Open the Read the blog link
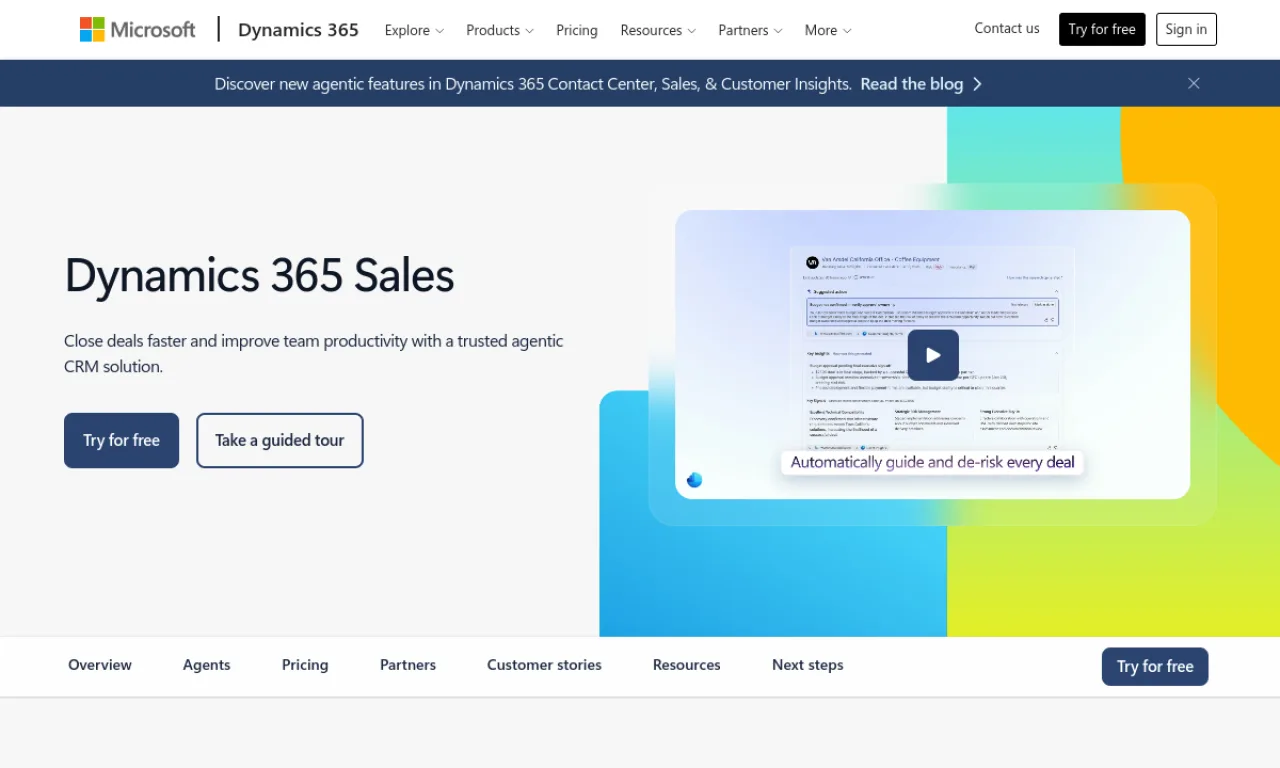Image resolution: width=1280 pixels, height=768 pixels. tap(911, 84)
